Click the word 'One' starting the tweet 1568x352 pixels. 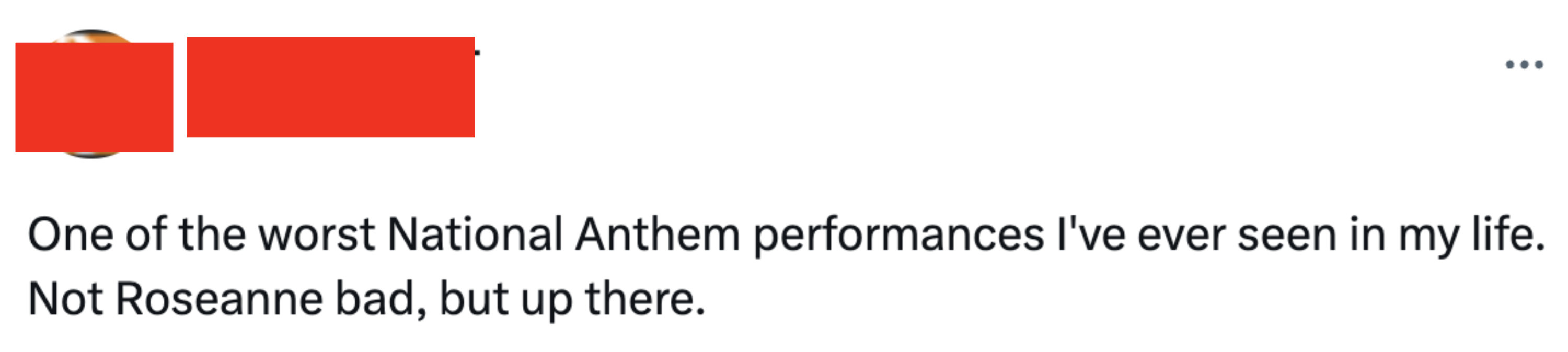coord(71,235)
